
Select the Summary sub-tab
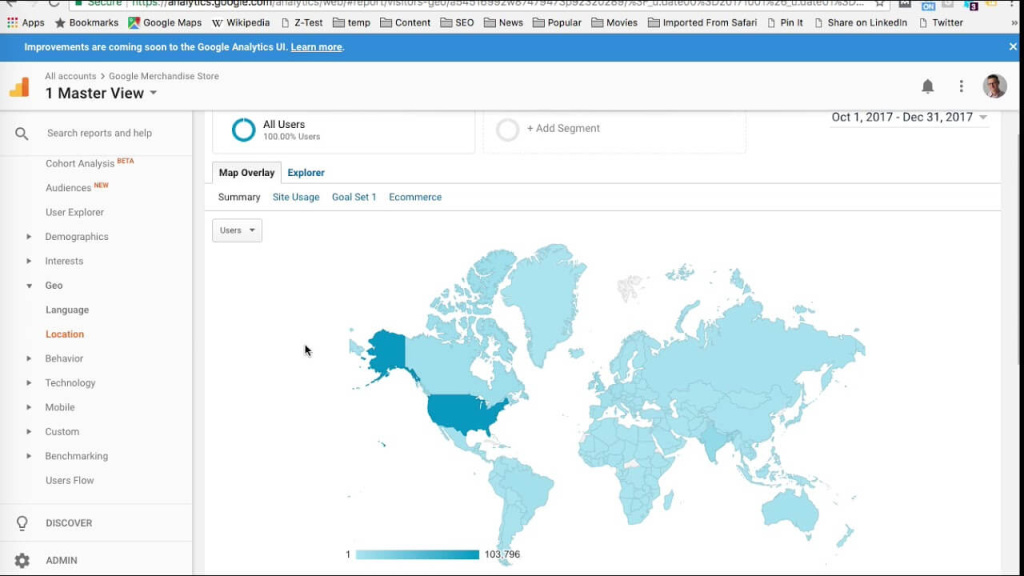point(239,197)
